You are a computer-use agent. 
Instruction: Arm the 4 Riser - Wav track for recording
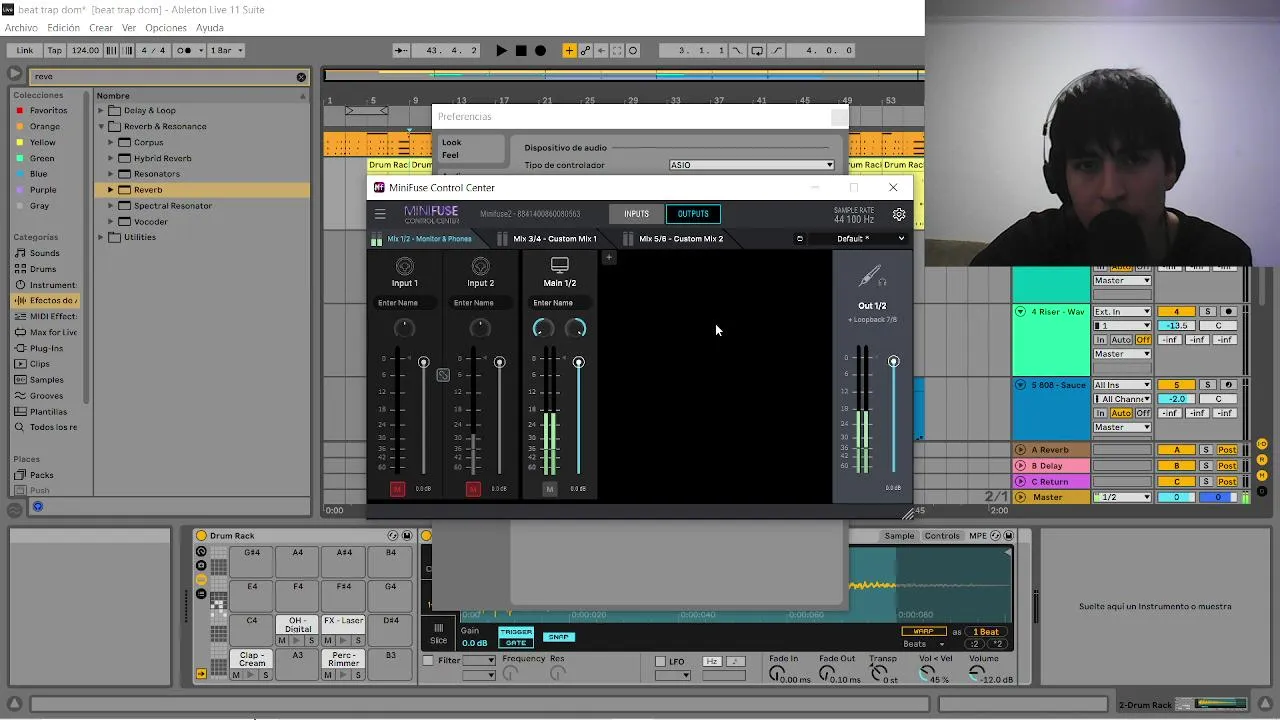(1230, 312)
